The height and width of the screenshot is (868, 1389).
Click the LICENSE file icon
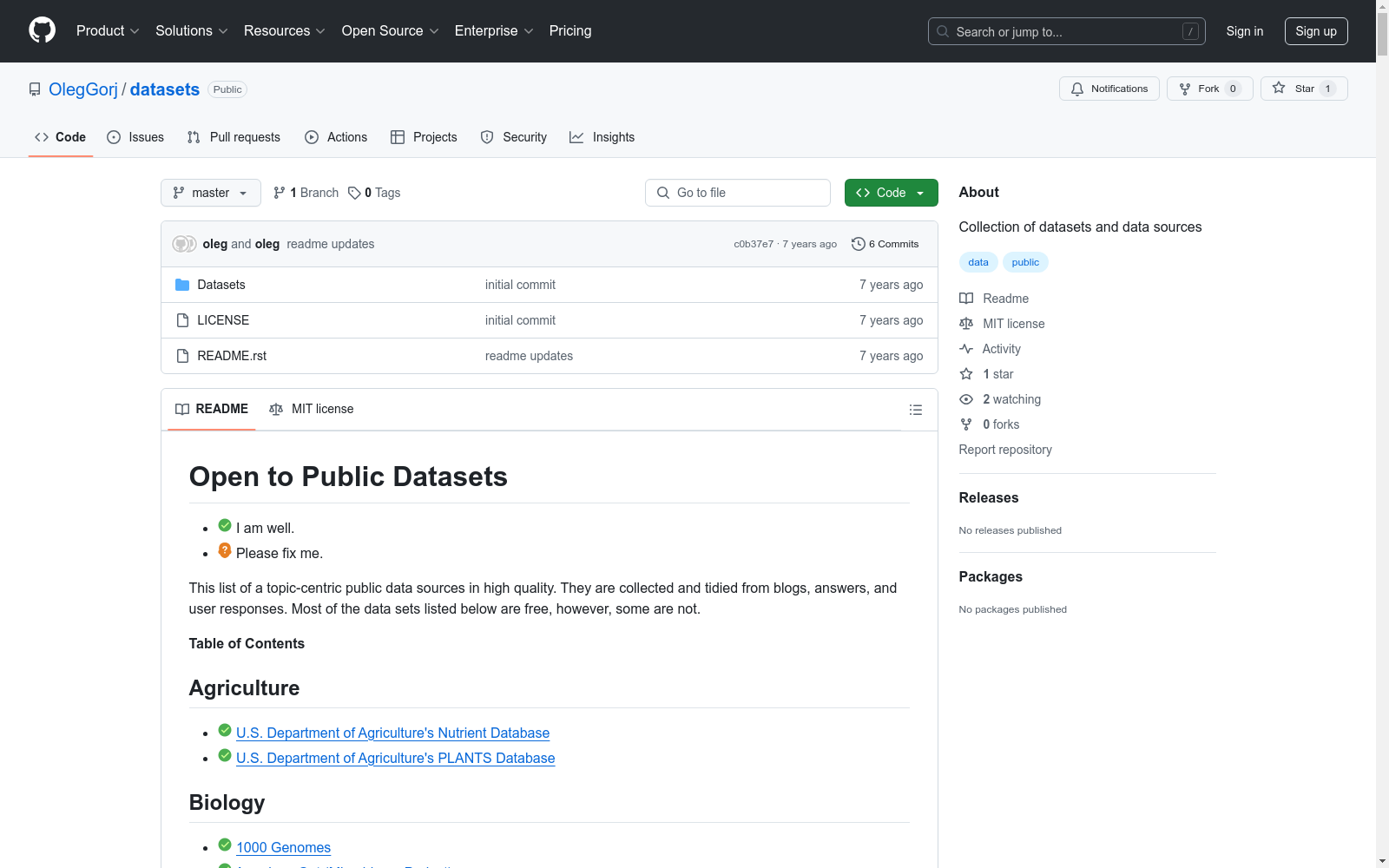pyautogui.click(x=182, y=320)
